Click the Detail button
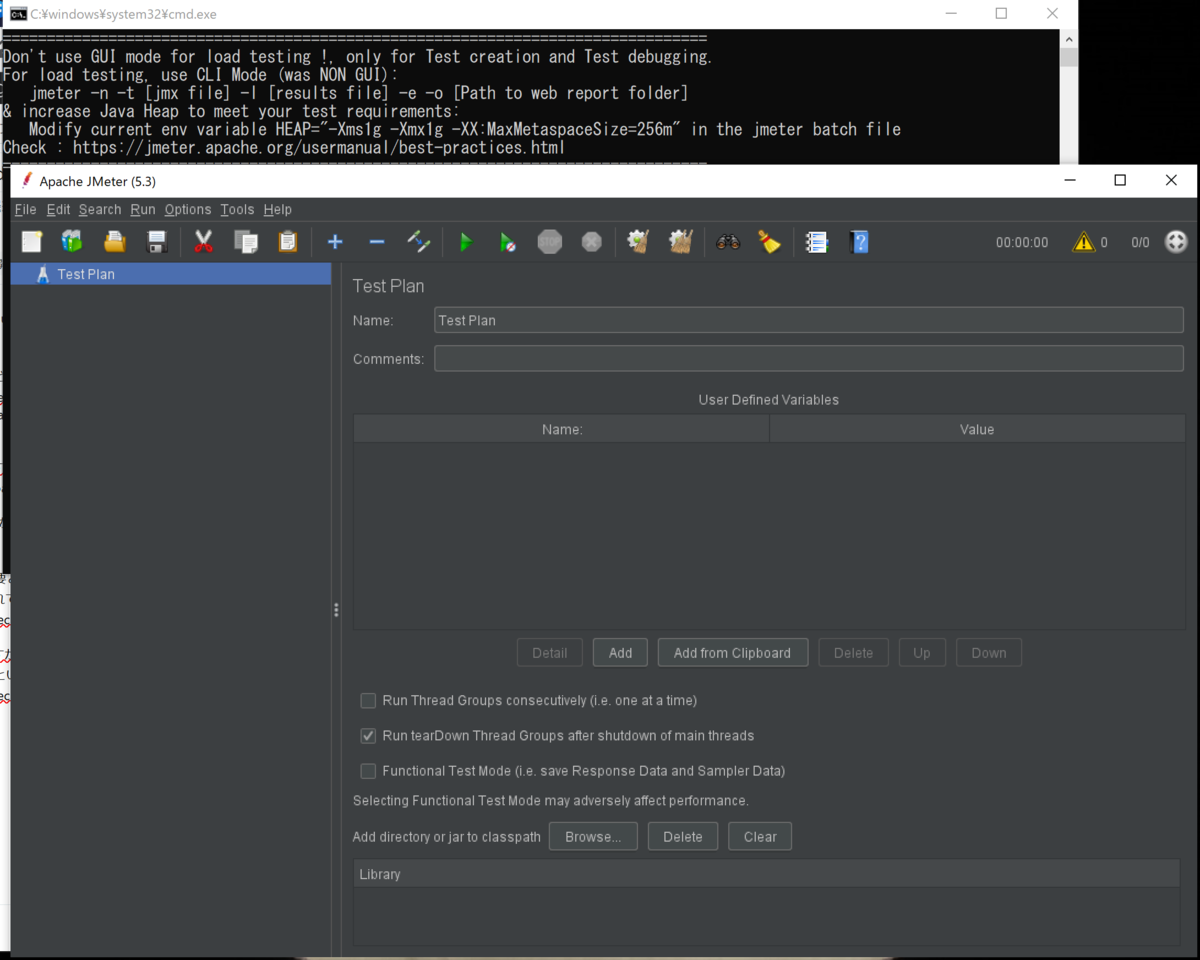This screenshot has height=960, width=1200. 550,653
